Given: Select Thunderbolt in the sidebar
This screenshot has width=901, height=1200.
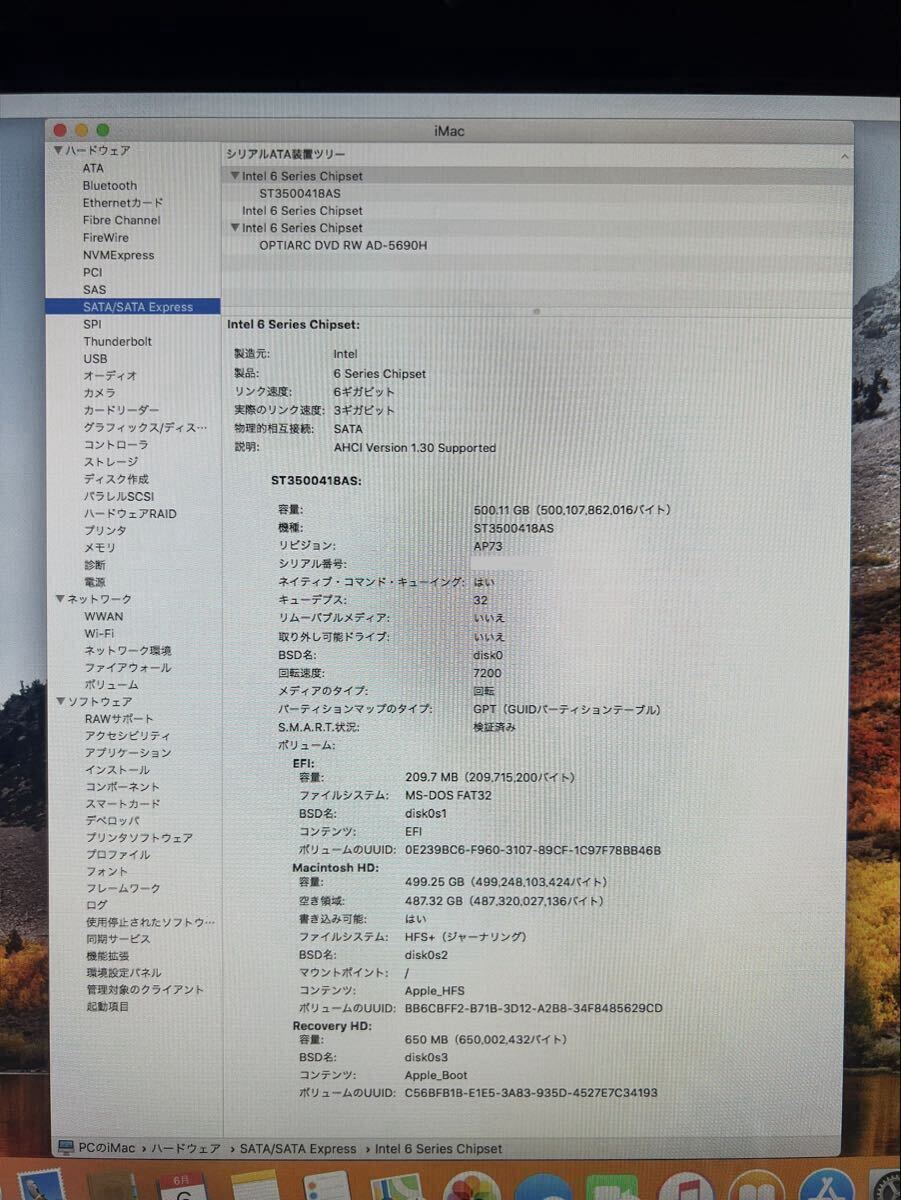Looking at the screenshot, I should 118,341.
